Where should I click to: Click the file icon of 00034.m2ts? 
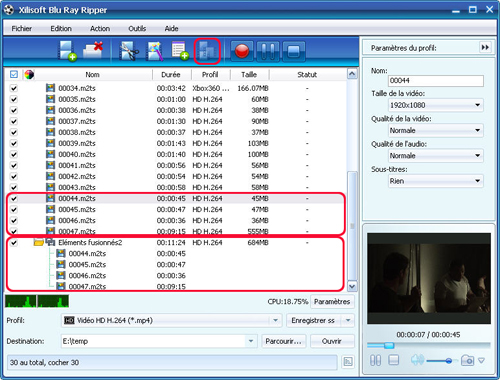50,88
